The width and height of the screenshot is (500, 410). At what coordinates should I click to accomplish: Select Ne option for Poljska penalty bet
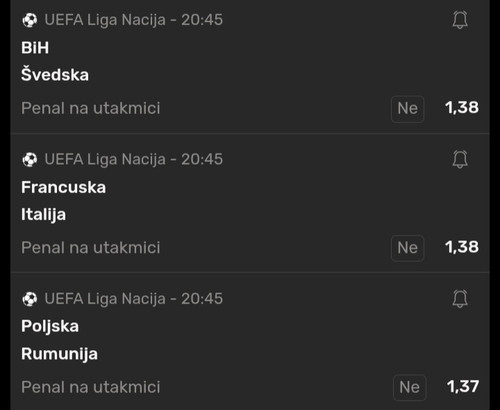coord(410,387)
